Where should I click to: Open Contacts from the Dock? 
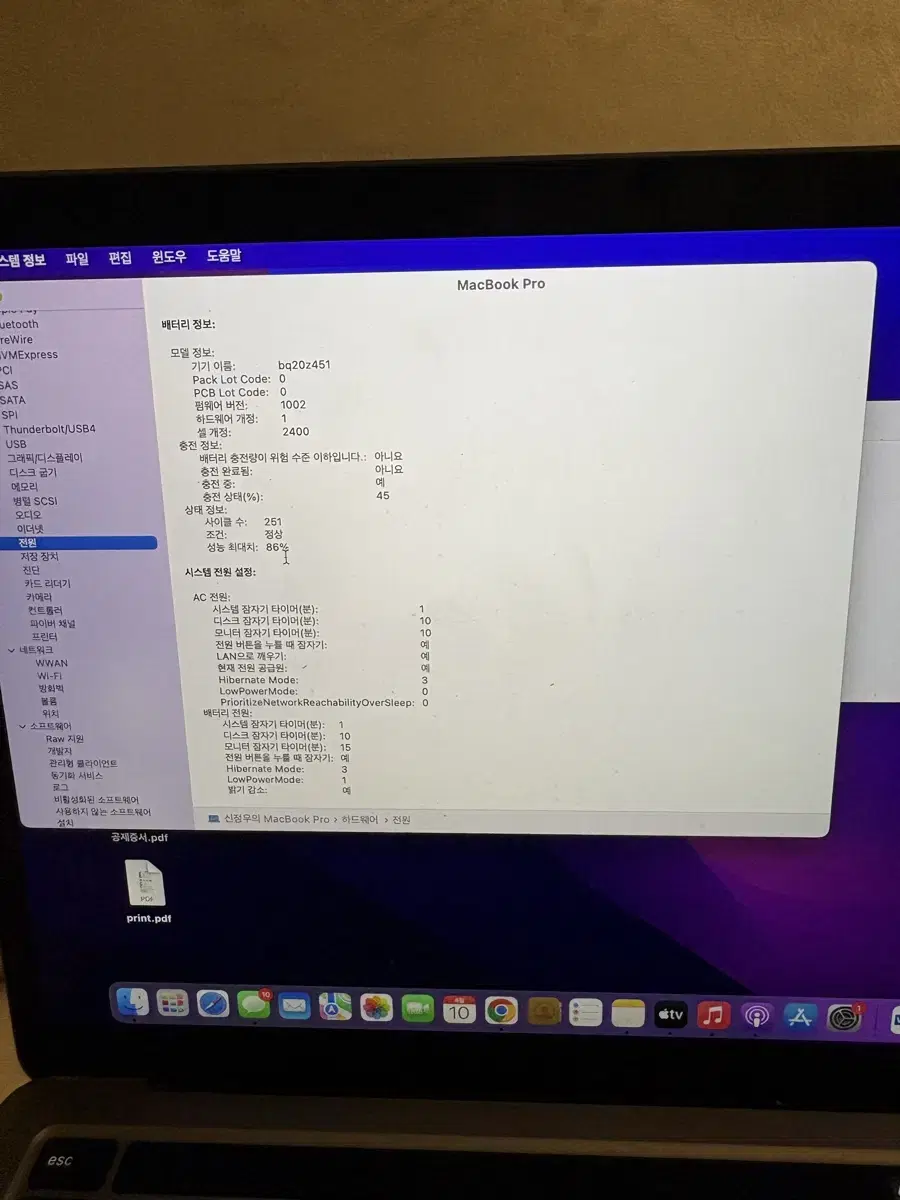pos(543,1012)
